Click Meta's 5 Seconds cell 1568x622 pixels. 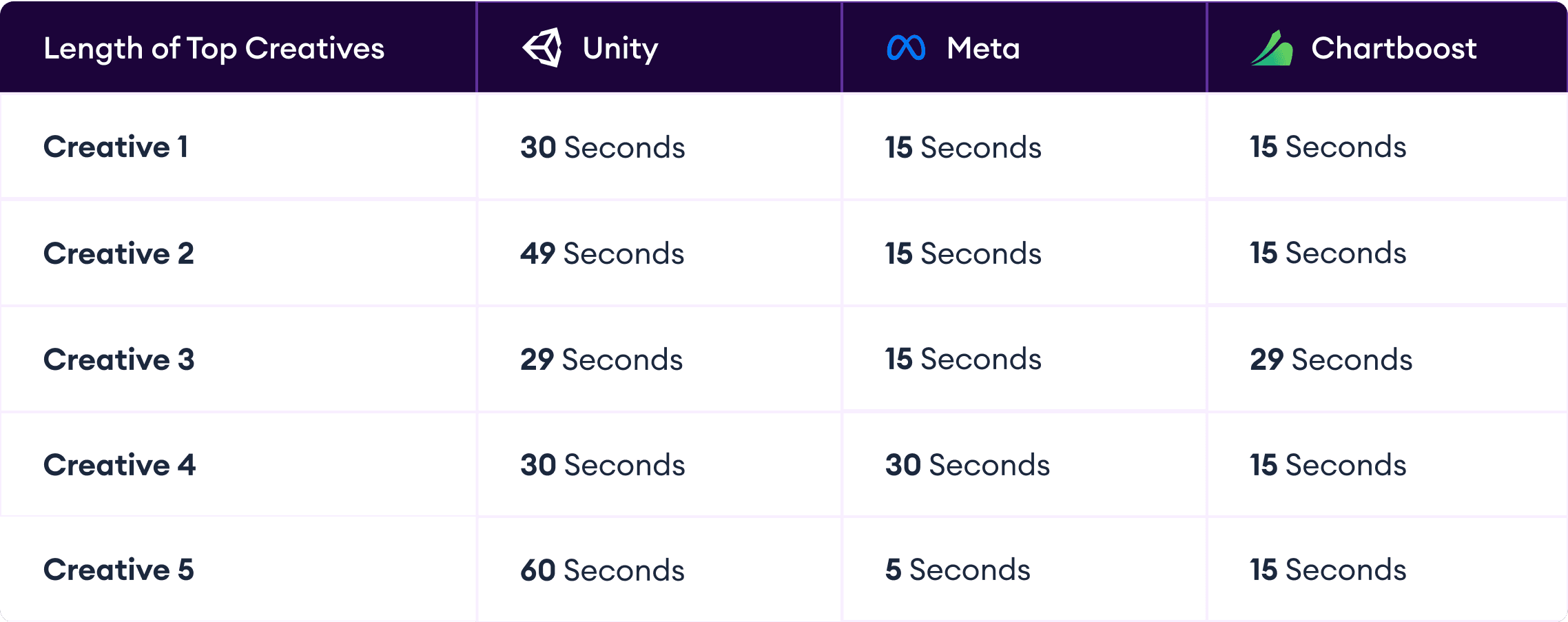pyautogui.click(x=958, y=570)
